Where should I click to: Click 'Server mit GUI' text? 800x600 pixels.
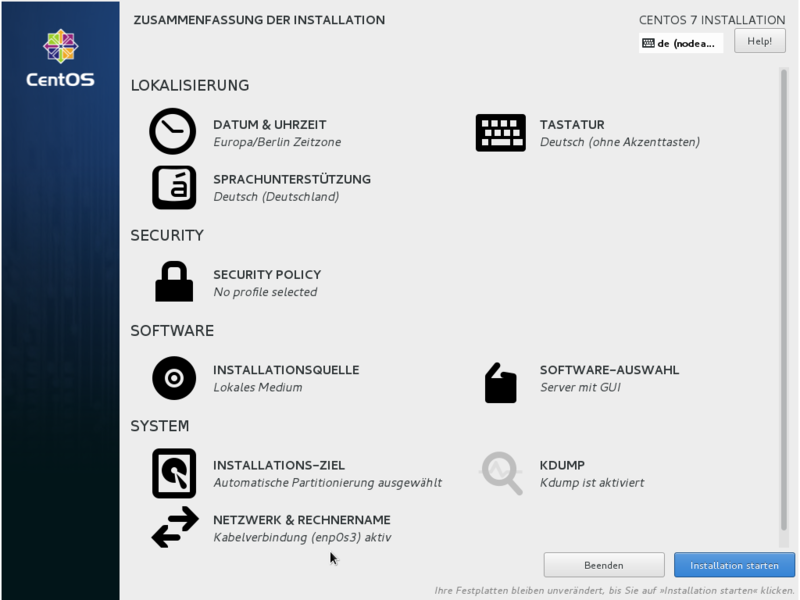[580, 387]
